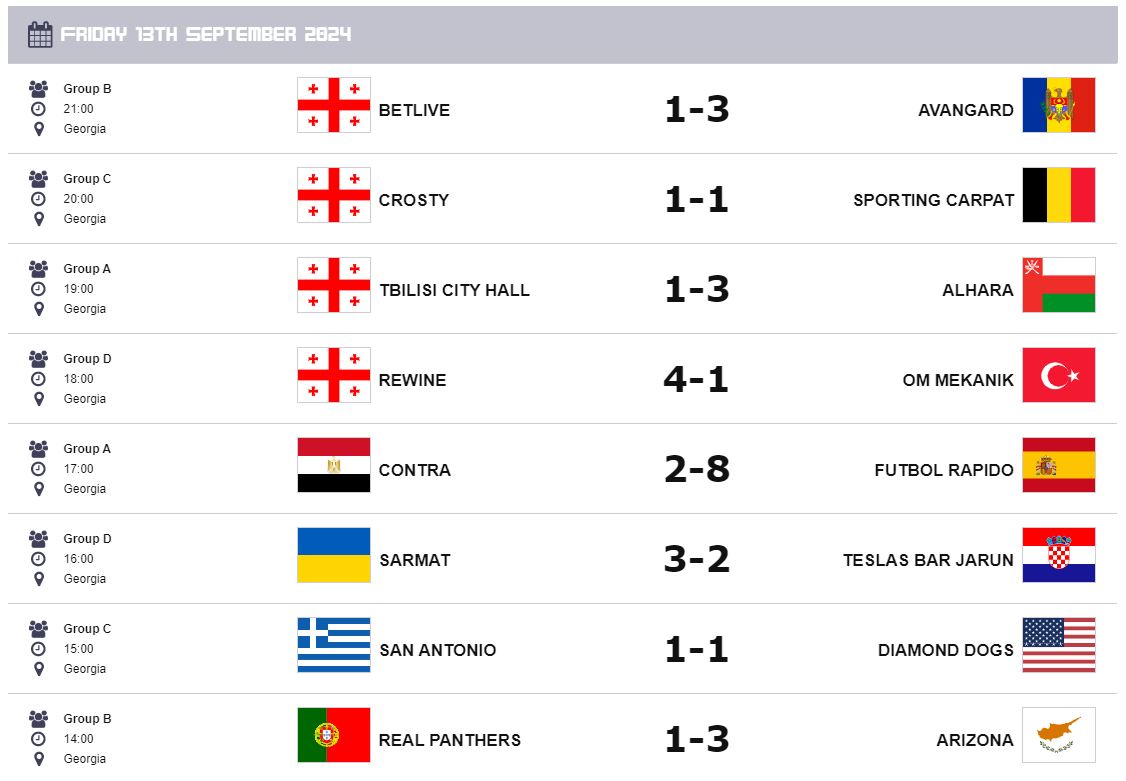The image size is (1126, 781).
Task: Click the Turkey flag beside OM MEKANIK
Action: point(1058,375)
